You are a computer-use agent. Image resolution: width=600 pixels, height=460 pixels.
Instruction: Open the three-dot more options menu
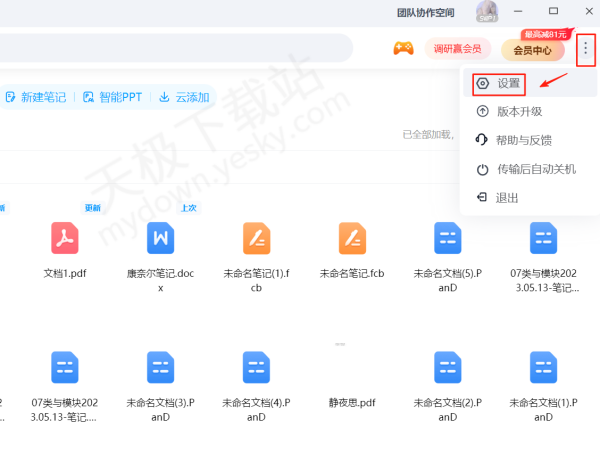pyautogui.click(x=585, y=48)
